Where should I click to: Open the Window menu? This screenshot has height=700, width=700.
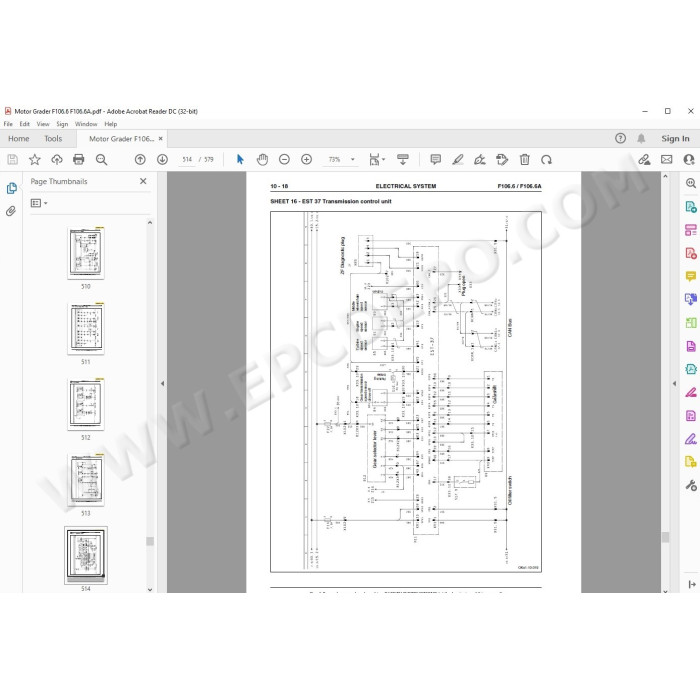[x=86, y=124]
